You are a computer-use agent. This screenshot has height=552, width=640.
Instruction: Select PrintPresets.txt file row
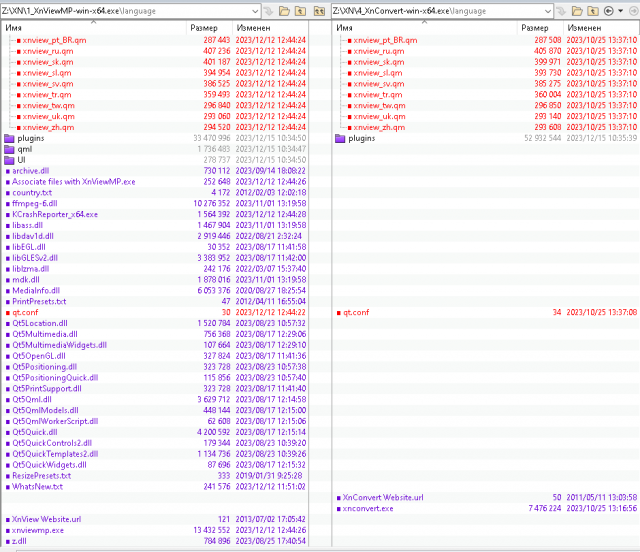click(x=155, y=301)
